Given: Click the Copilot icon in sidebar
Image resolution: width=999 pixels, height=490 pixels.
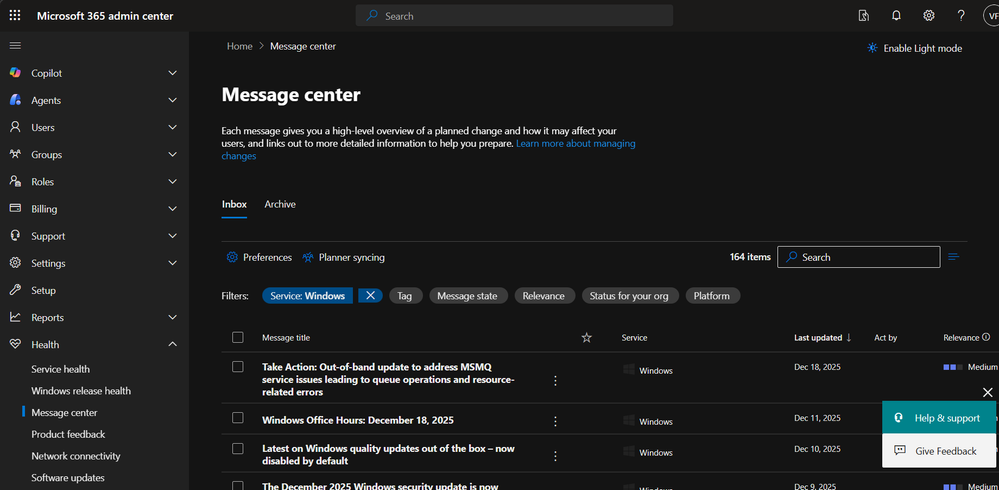Looking at the screenshot, I should coord(15,73).
